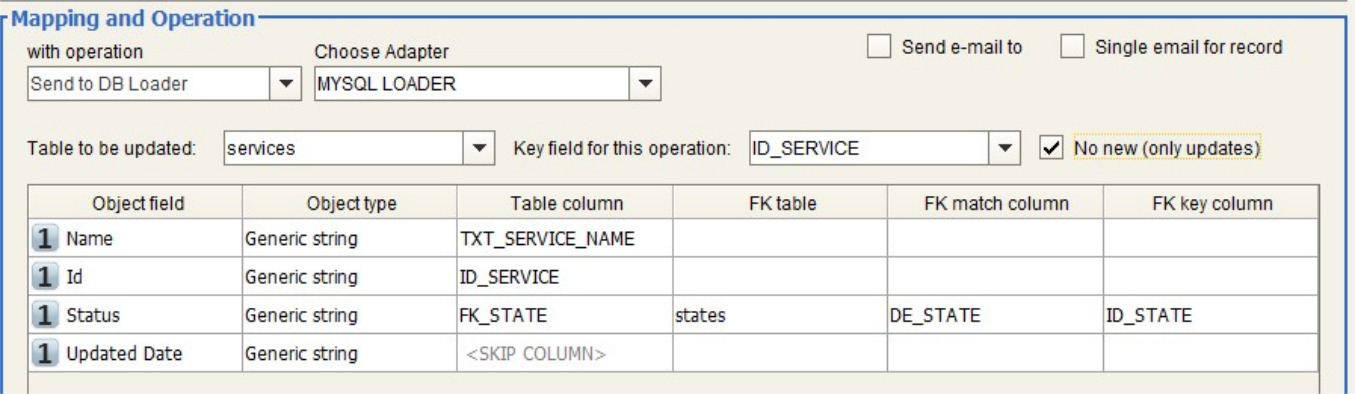Select the TXT_SERVICE_NAME table column cell
This screenshot has height=394, width=1355.
565,239
